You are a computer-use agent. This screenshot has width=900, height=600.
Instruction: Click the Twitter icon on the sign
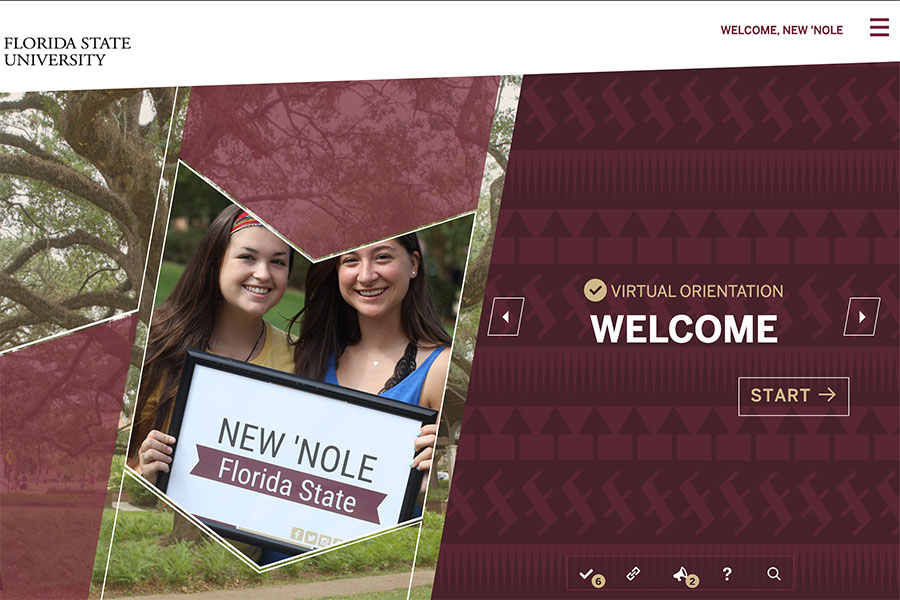tap(311, 537)
